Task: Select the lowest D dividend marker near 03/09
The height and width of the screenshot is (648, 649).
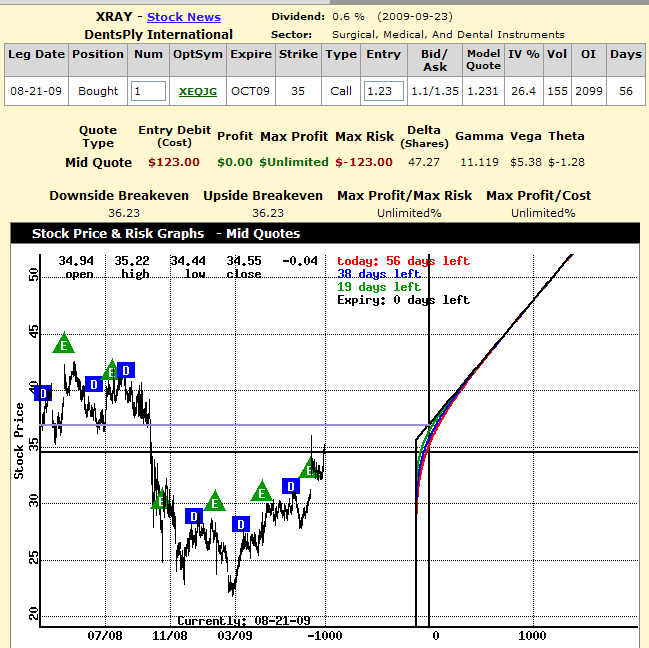Action: 241,524
